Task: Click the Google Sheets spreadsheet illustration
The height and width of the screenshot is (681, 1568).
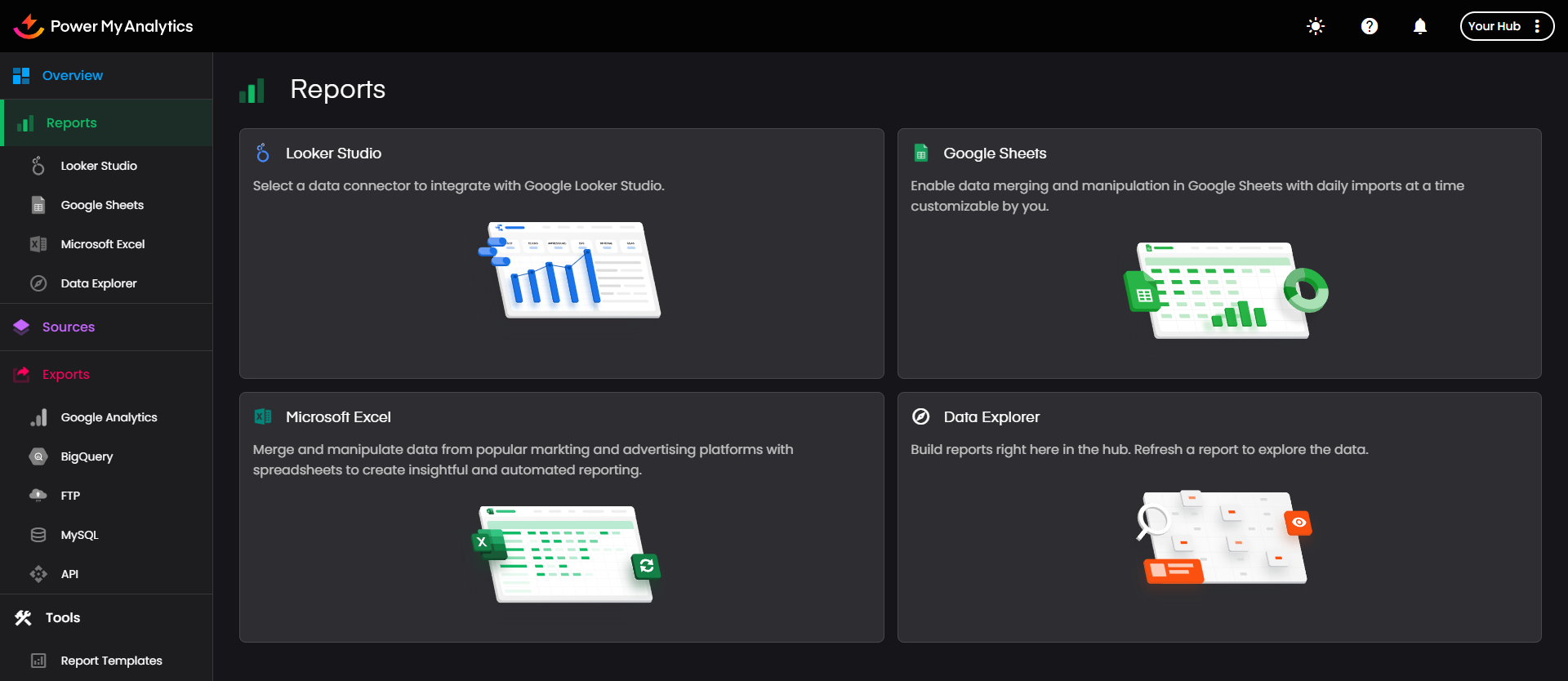Action: pyautogui.click(x=1227, y=291)
